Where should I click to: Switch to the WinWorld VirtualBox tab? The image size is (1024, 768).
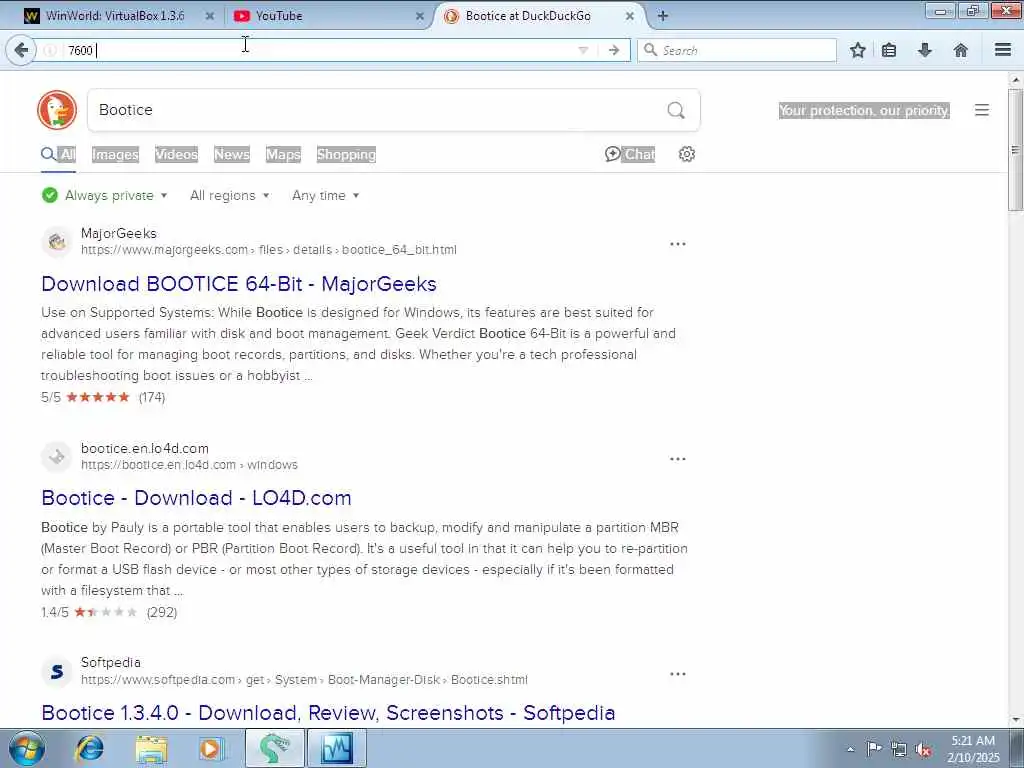pyautogui.click(x=114, y=16)
